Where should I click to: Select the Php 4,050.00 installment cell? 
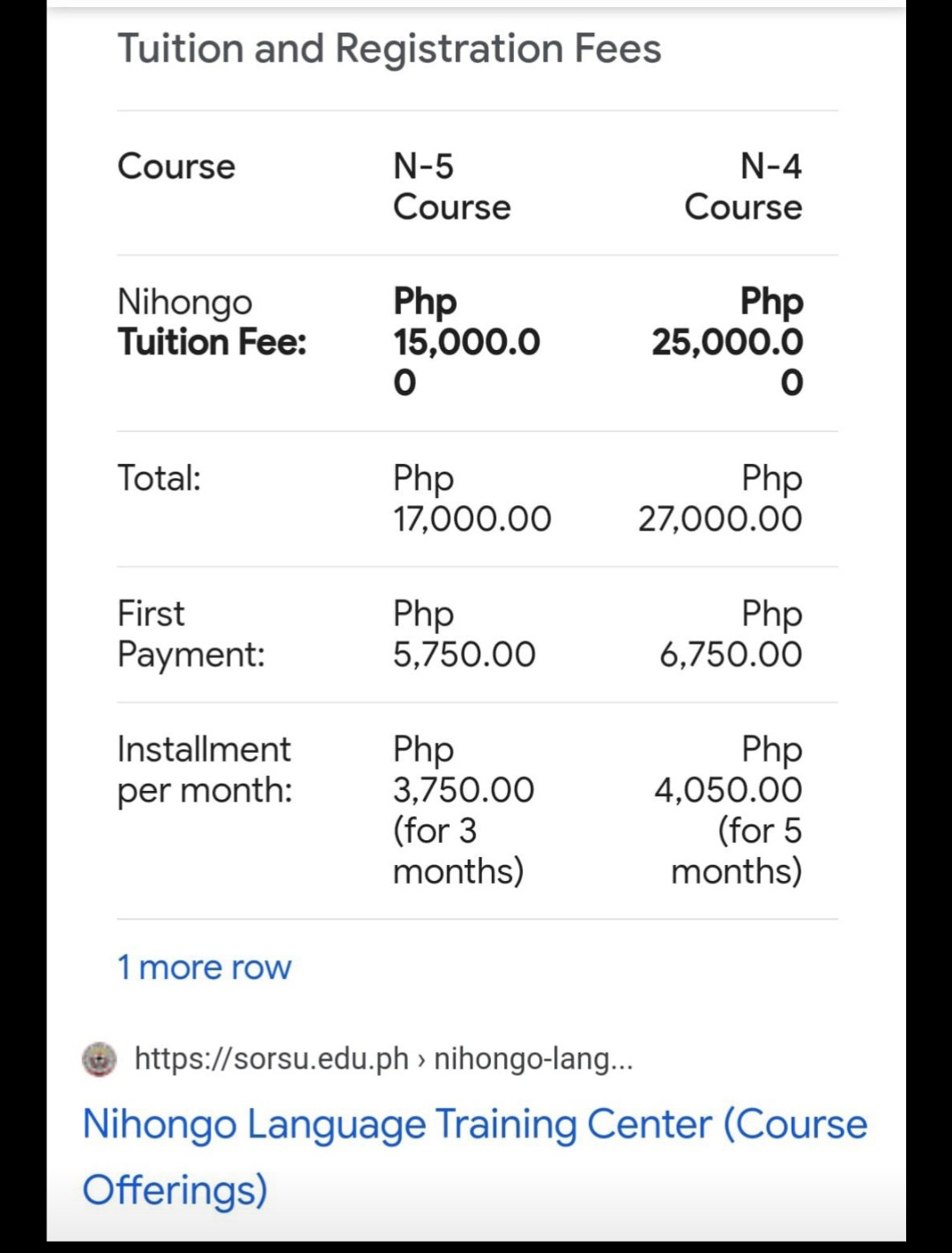[728, 810]
